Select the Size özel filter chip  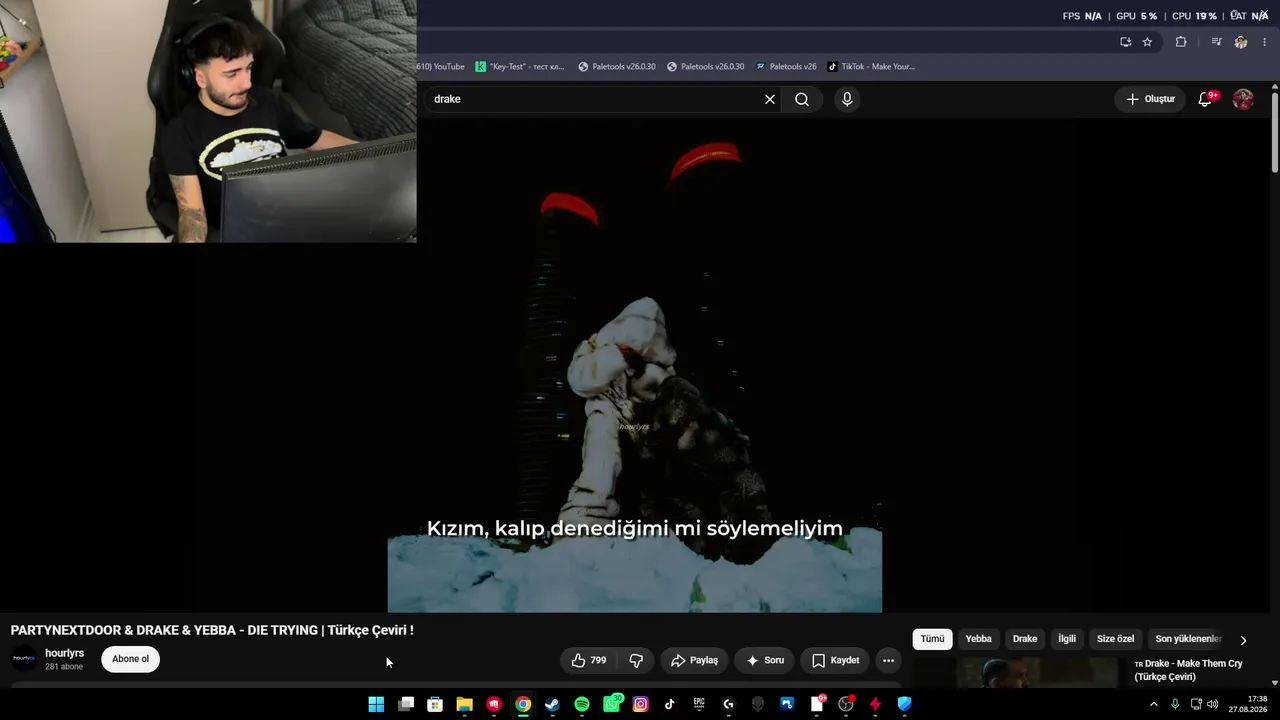[1115, 639]
